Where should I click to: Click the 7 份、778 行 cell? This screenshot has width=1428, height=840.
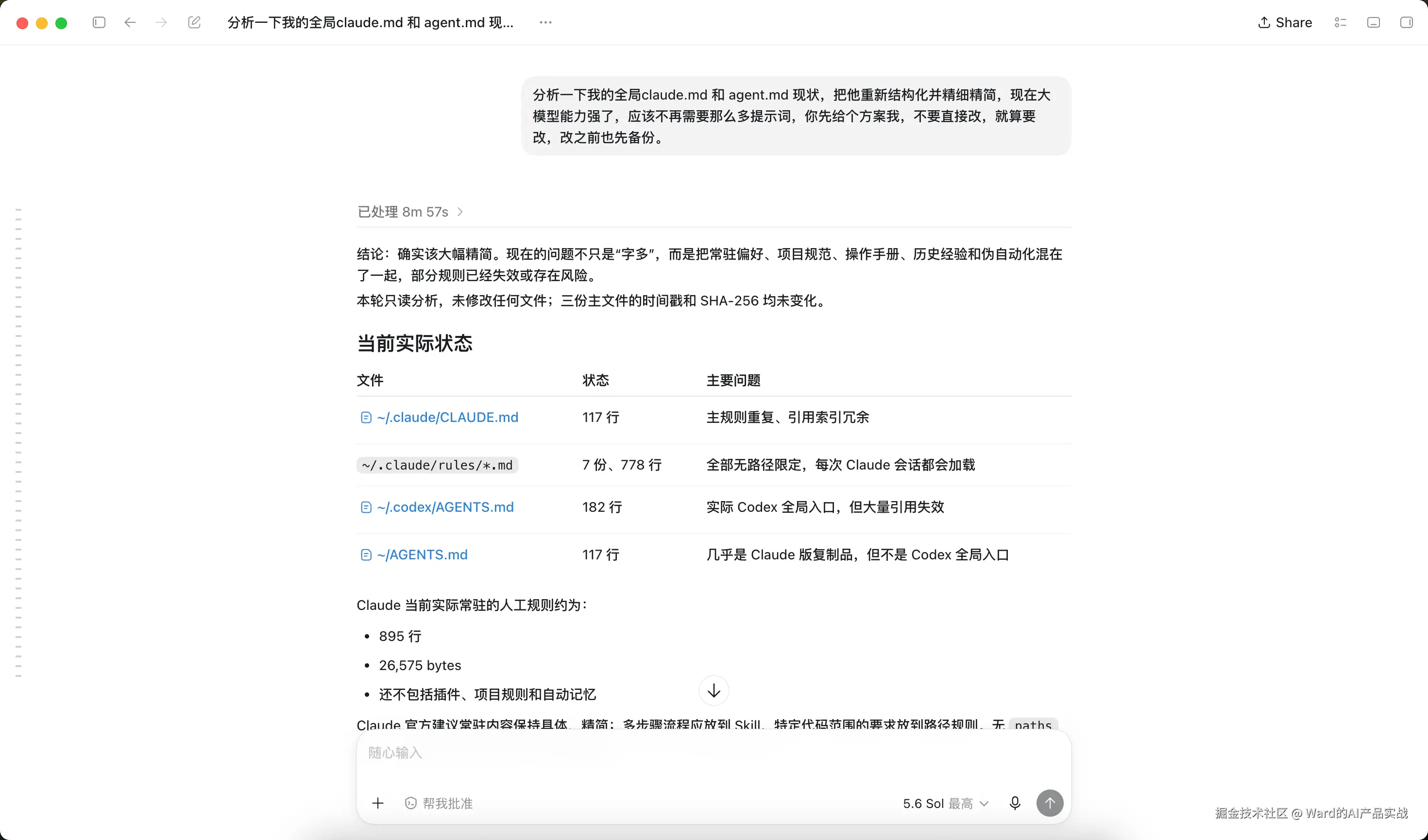coord(622,465)
